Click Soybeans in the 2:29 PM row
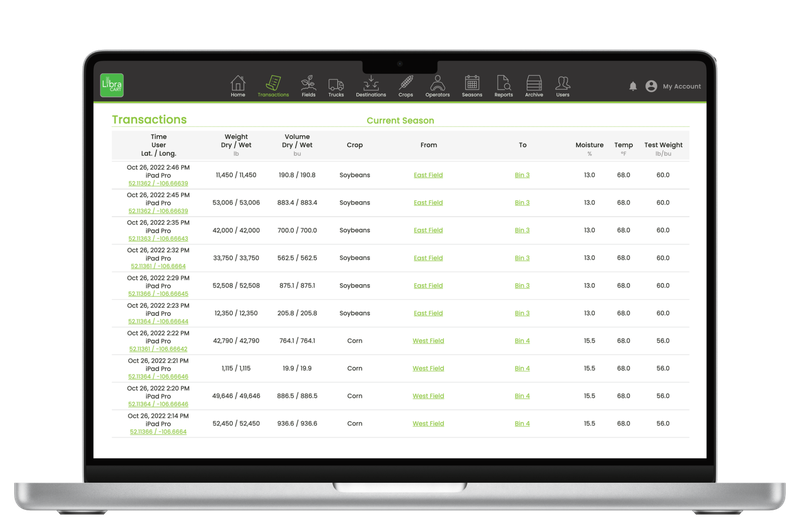This screenshot has height=519, width=800. click(355, 285)
